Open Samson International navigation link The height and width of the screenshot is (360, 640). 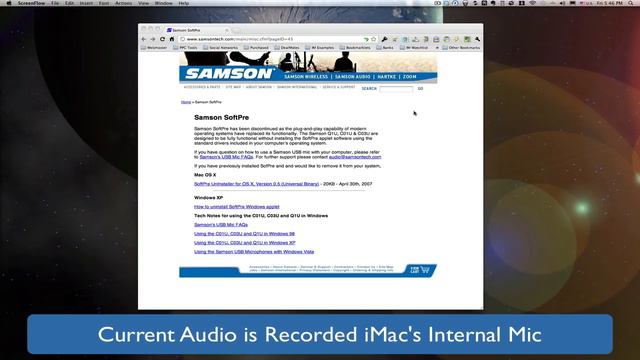tap(297, 87)
